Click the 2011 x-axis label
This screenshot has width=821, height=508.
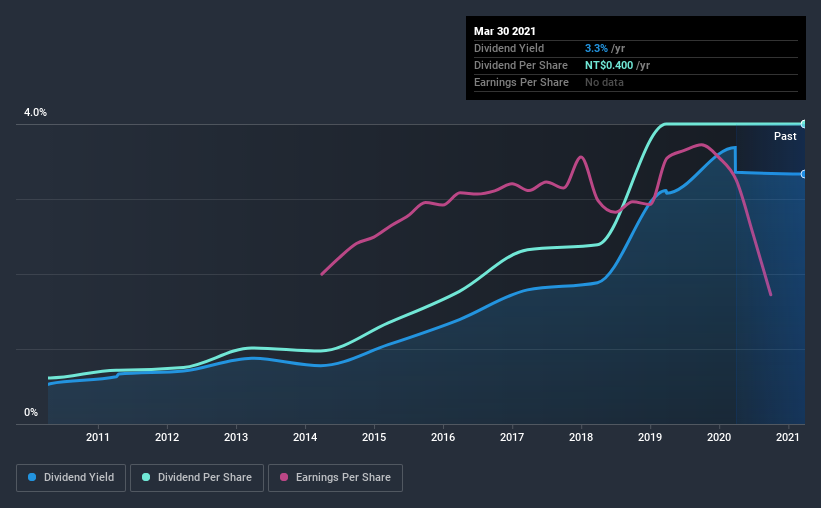tap(97, 437)
